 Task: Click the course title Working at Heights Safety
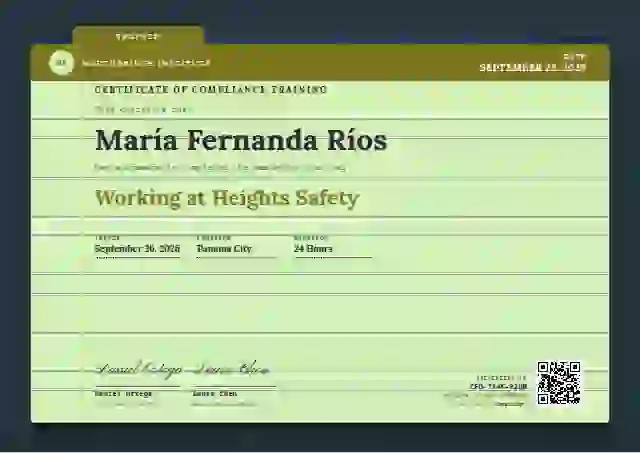tap(227, 198)
